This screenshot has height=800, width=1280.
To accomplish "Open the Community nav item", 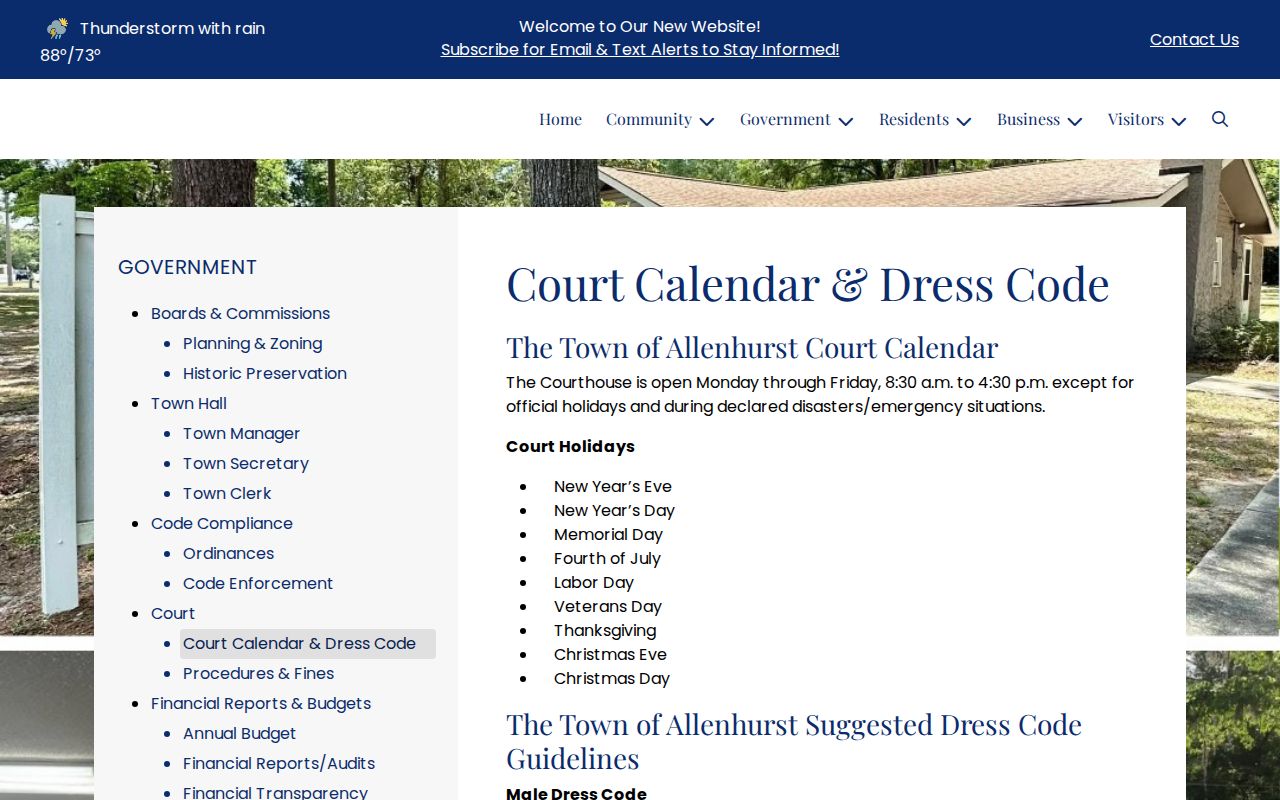I will point(649,119).
